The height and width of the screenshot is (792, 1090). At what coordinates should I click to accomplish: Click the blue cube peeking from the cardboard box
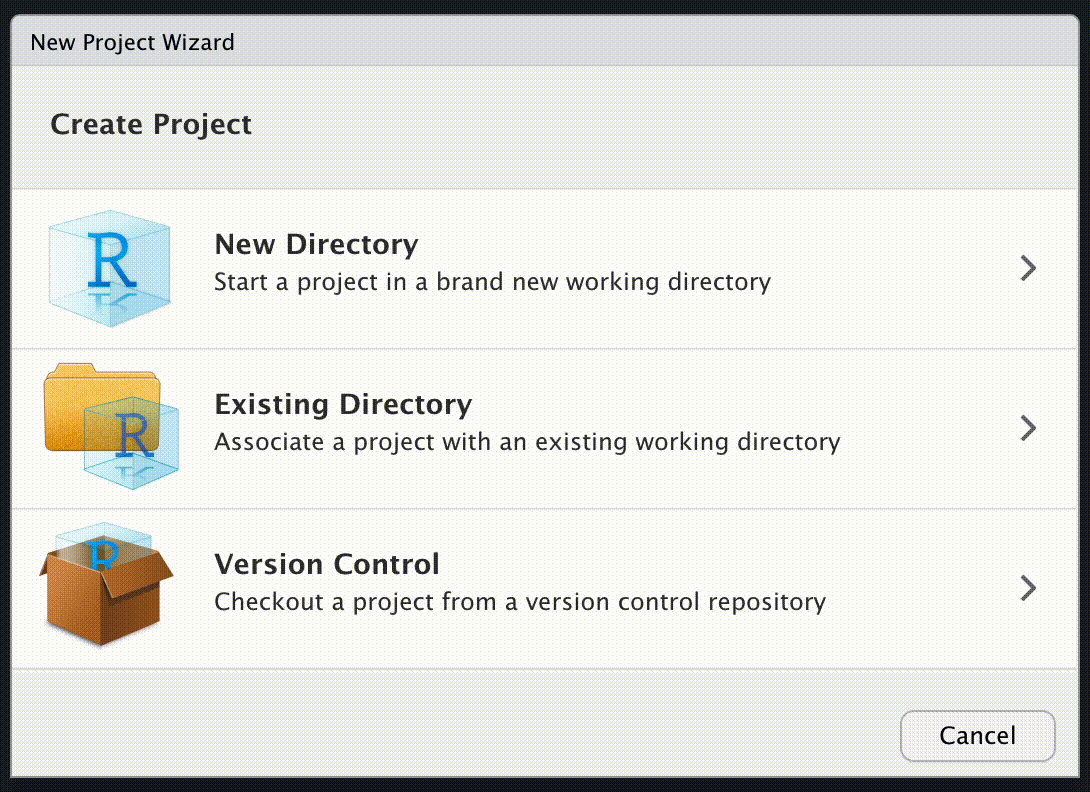pos(104,542)
